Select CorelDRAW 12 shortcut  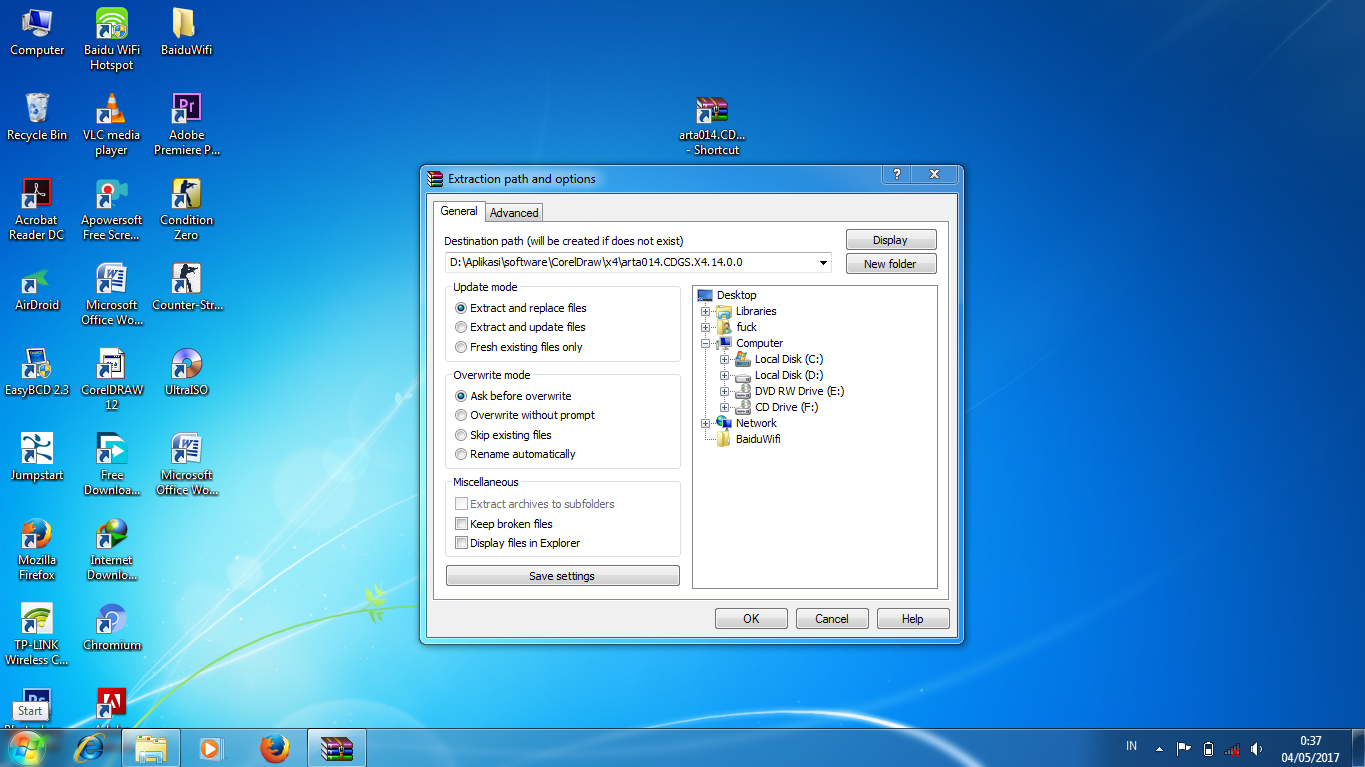[112, 379]
